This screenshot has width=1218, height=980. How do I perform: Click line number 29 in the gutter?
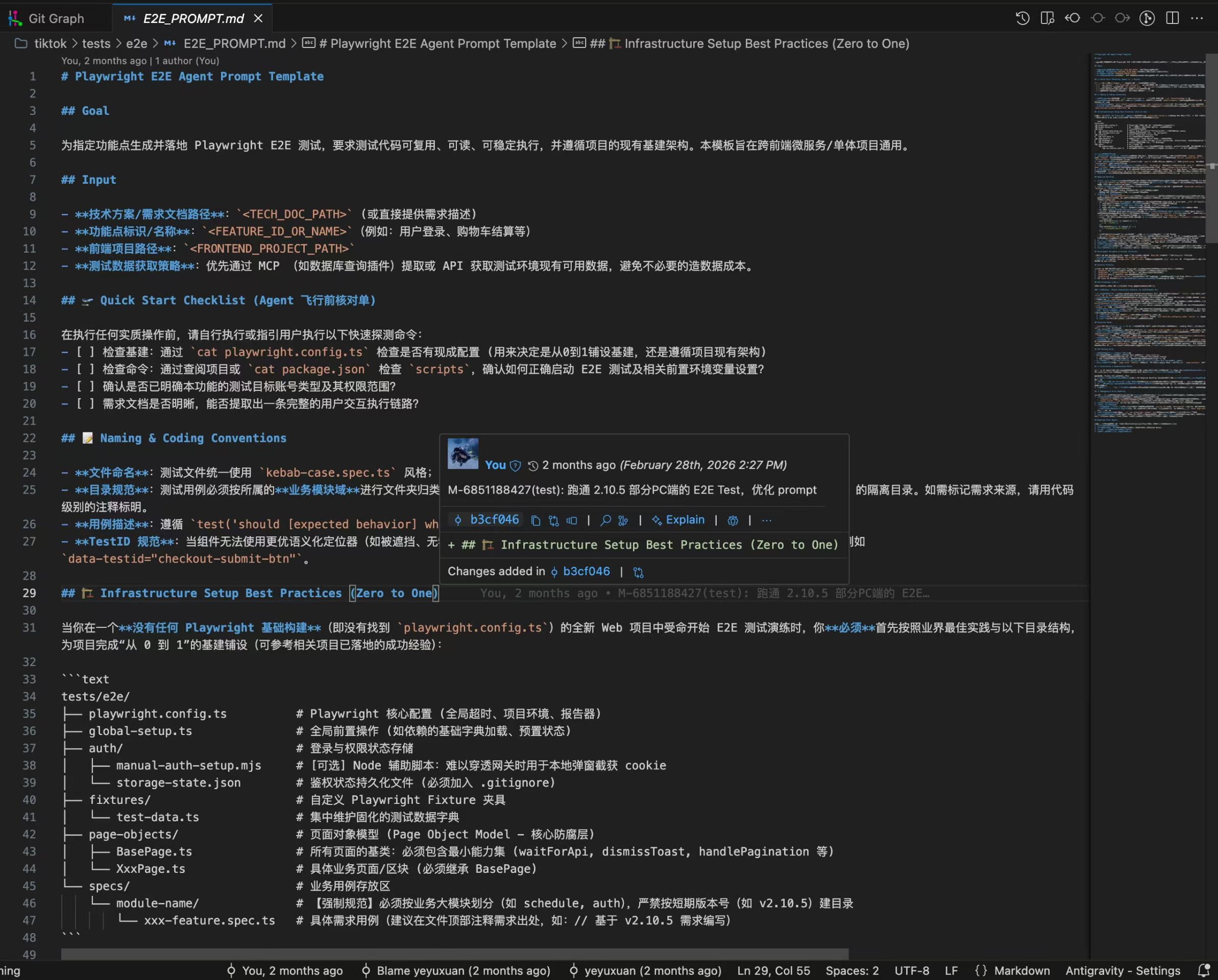point(30,593)
